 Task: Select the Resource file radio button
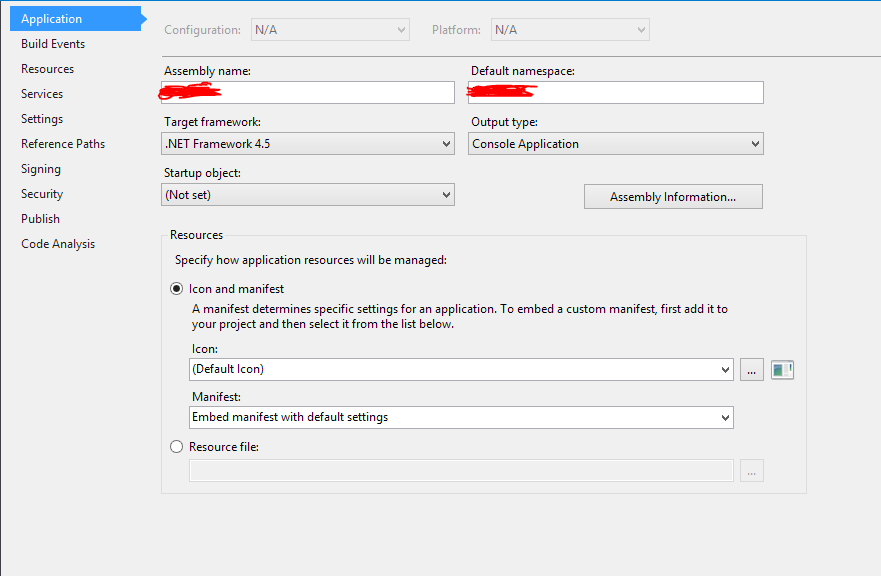pyautogui.click(x=177, y=447)
